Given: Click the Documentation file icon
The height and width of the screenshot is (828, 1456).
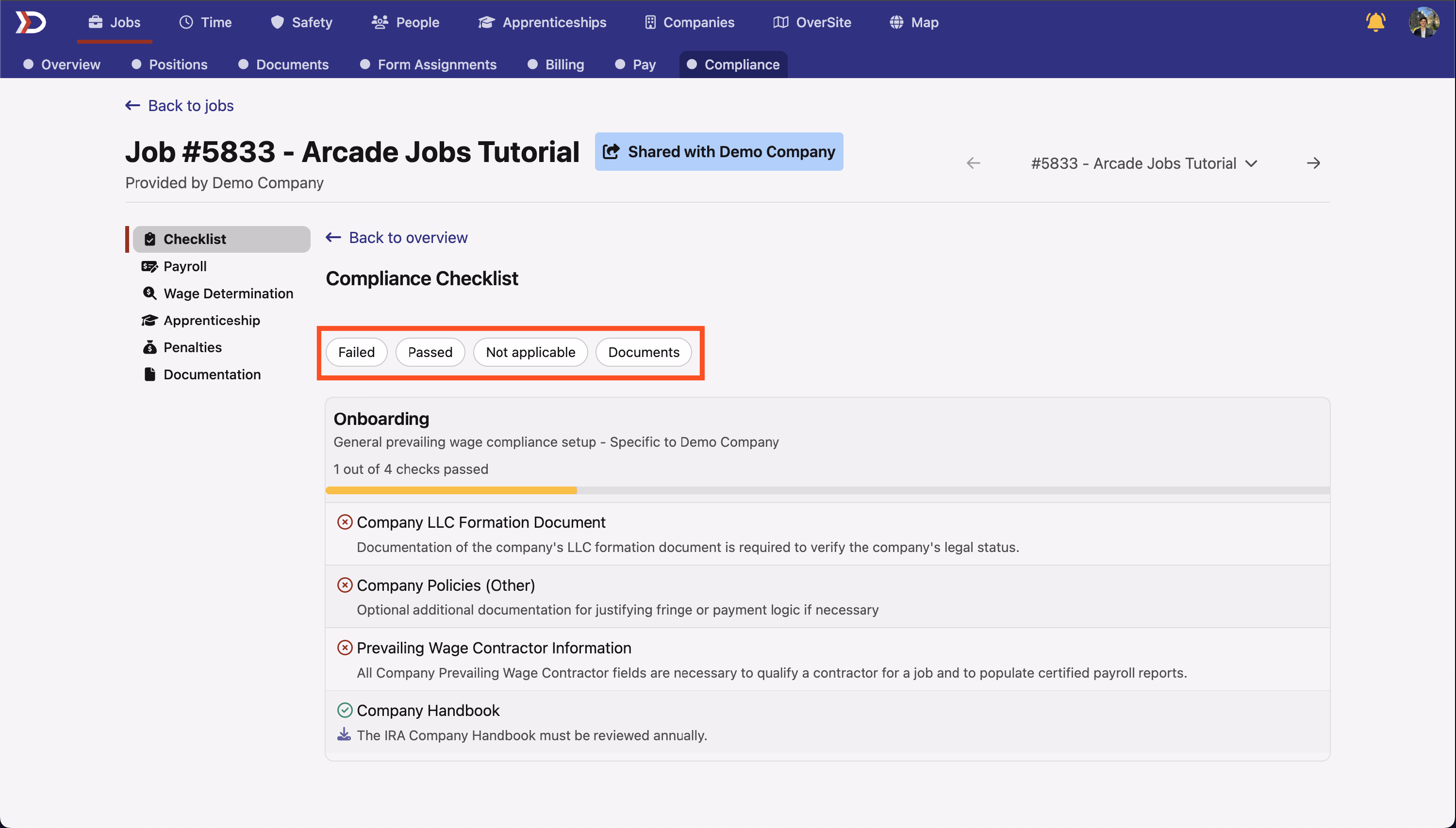Looking at the screenshot, I should [149, 374].
